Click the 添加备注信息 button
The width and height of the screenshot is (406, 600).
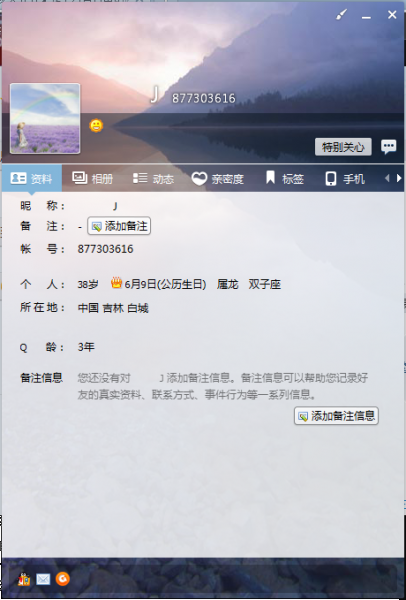click(336, 416)
